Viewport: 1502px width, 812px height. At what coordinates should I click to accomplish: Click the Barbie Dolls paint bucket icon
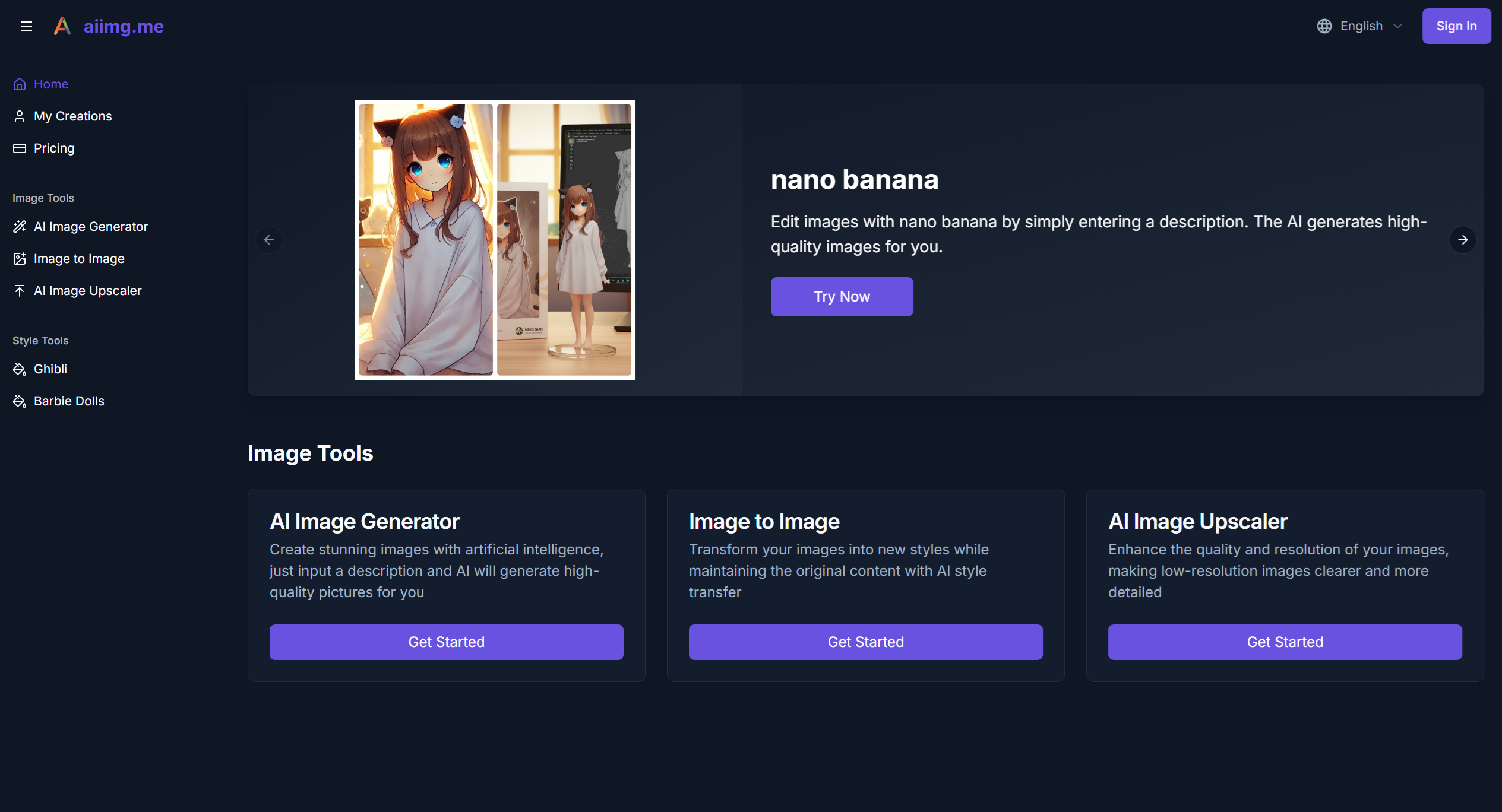[20, 401]
